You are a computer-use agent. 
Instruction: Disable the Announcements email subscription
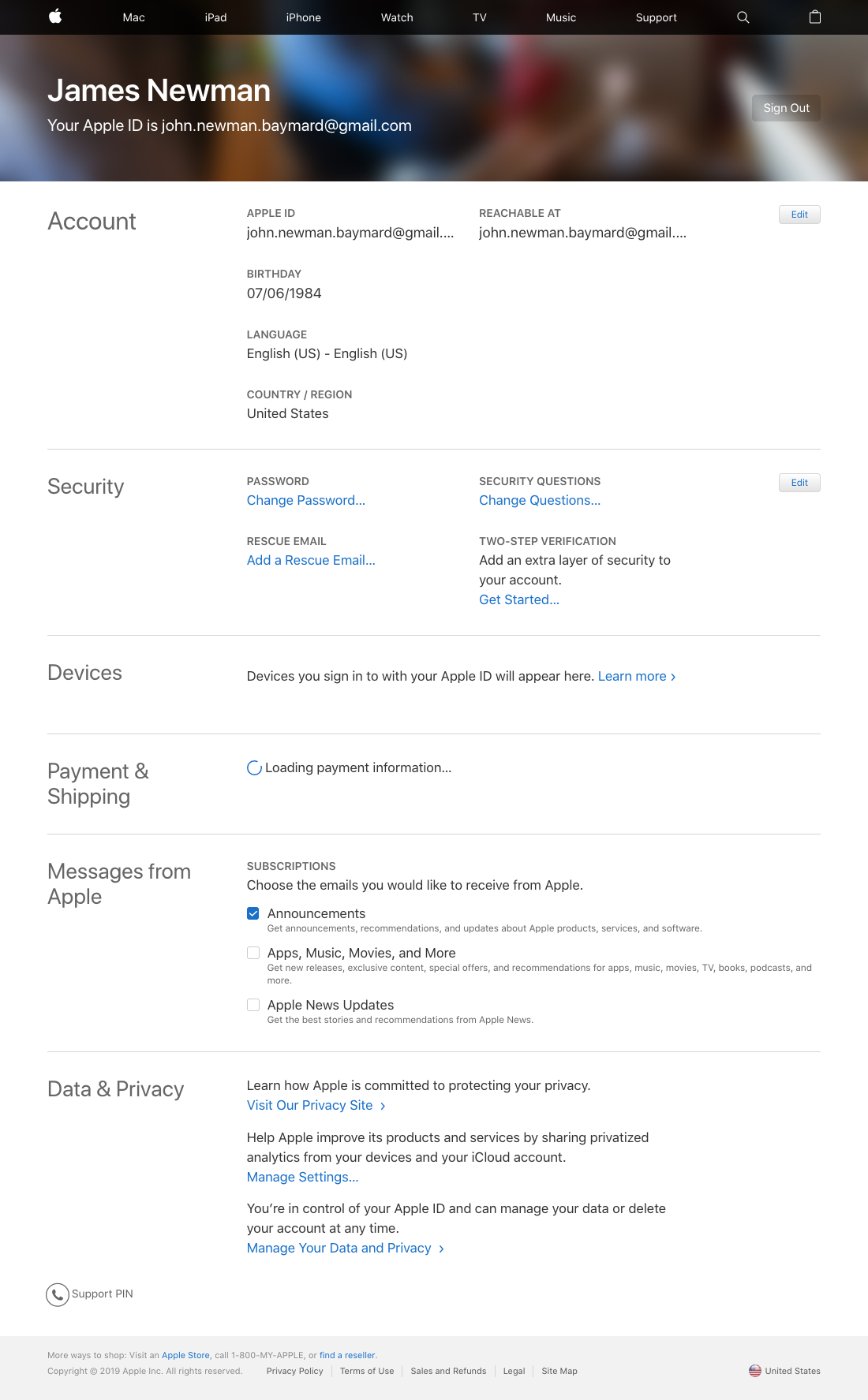point(253,913)
